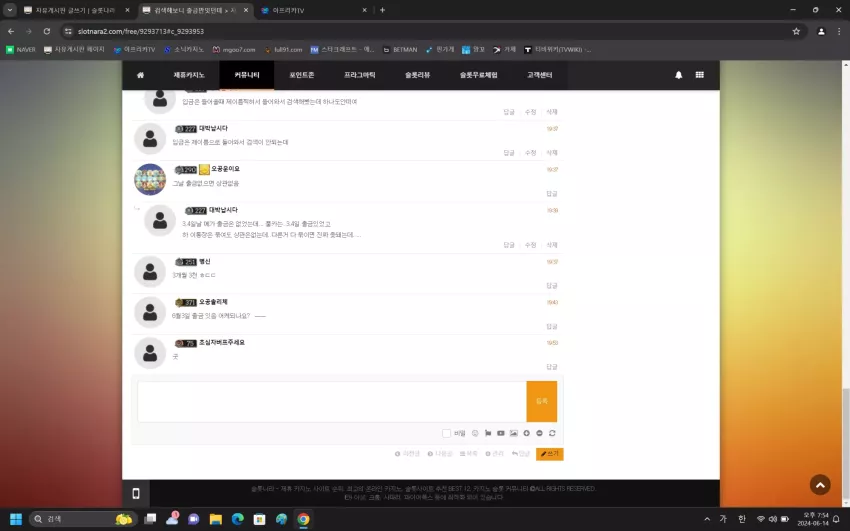
Task: Open the 슬롯리뷰 menu
Action: click(x=417, y=75)
